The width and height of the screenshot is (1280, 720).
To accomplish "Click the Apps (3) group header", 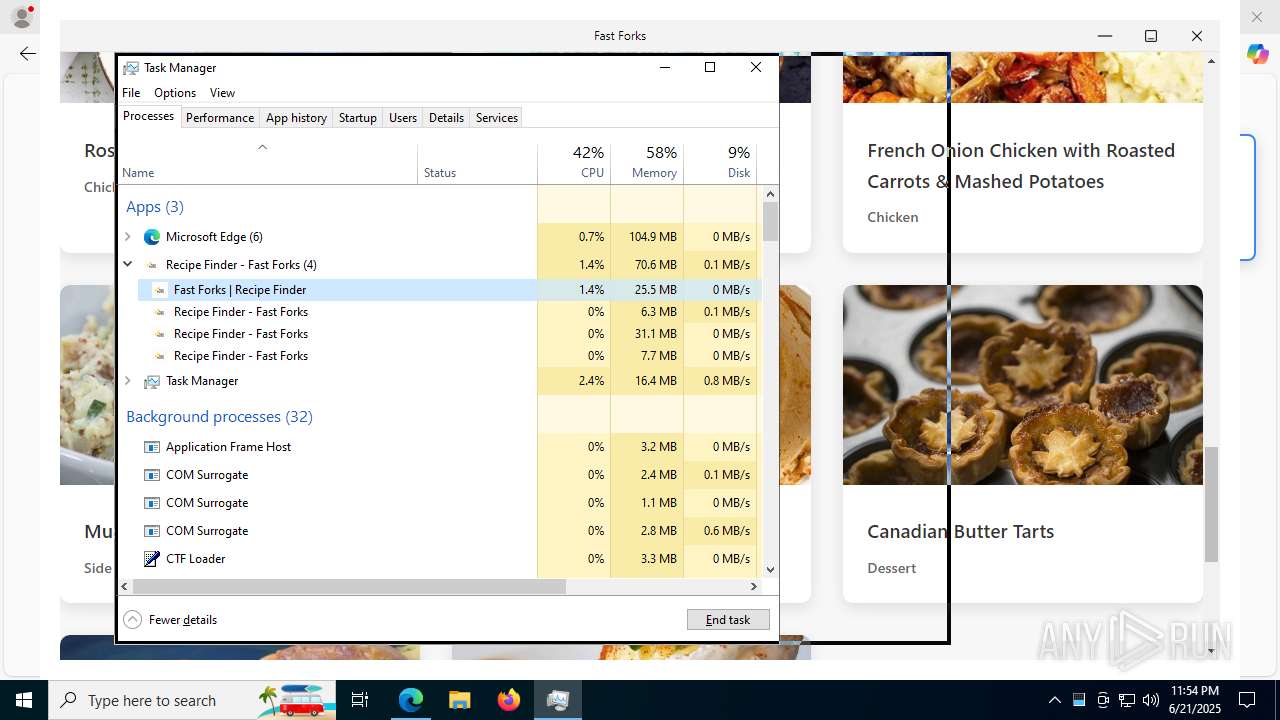I will click(155, 207).
